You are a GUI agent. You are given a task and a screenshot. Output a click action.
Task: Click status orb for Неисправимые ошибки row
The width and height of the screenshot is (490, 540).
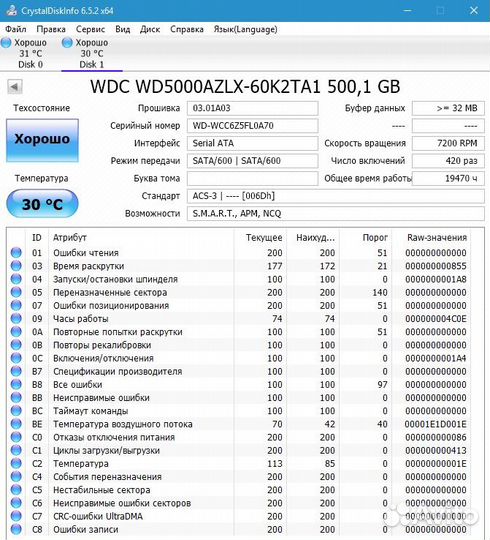coord(16,397)
